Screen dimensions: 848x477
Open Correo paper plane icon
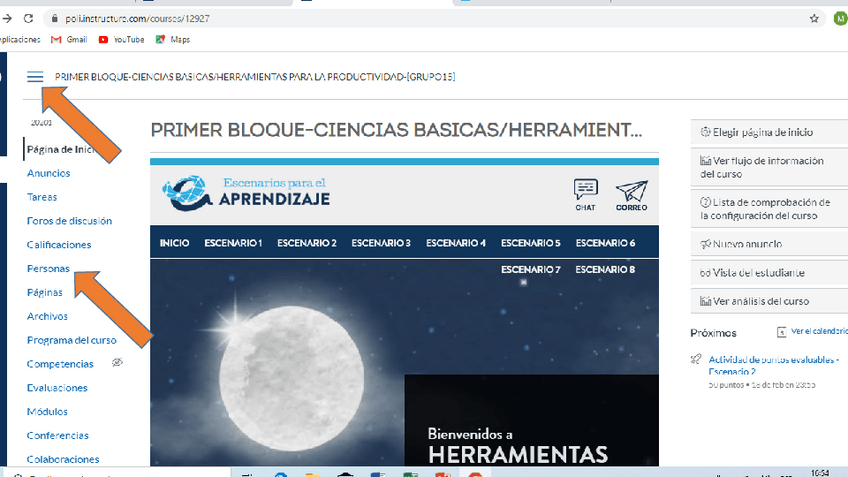click(x=631, y=191)
